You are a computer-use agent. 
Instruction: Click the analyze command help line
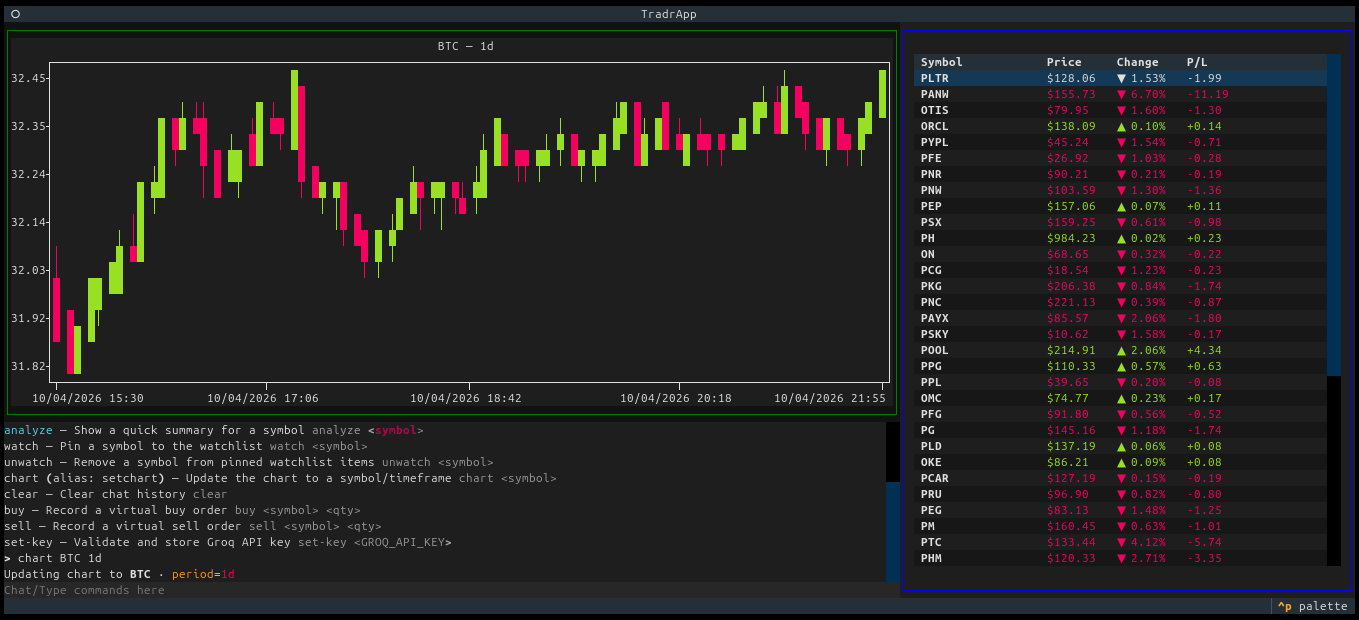[x=213, y=430]
